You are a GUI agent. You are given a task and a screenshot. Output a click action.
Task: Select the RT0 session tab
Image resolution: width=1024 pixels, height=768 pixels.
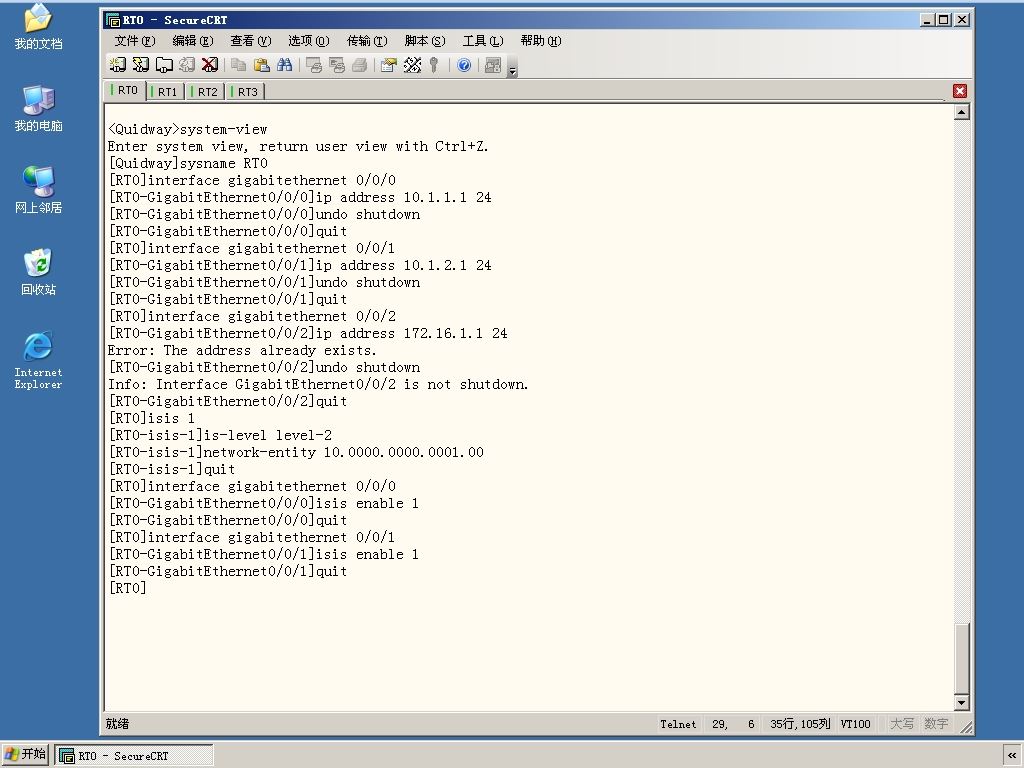pyautogui.click(x=125, y=90)
